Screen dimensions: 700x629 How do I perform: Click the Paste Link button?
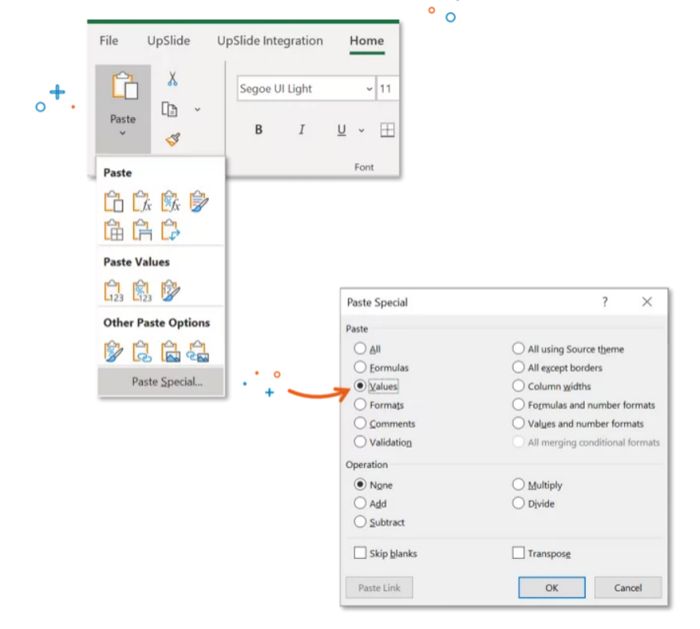tap(379, 587)
